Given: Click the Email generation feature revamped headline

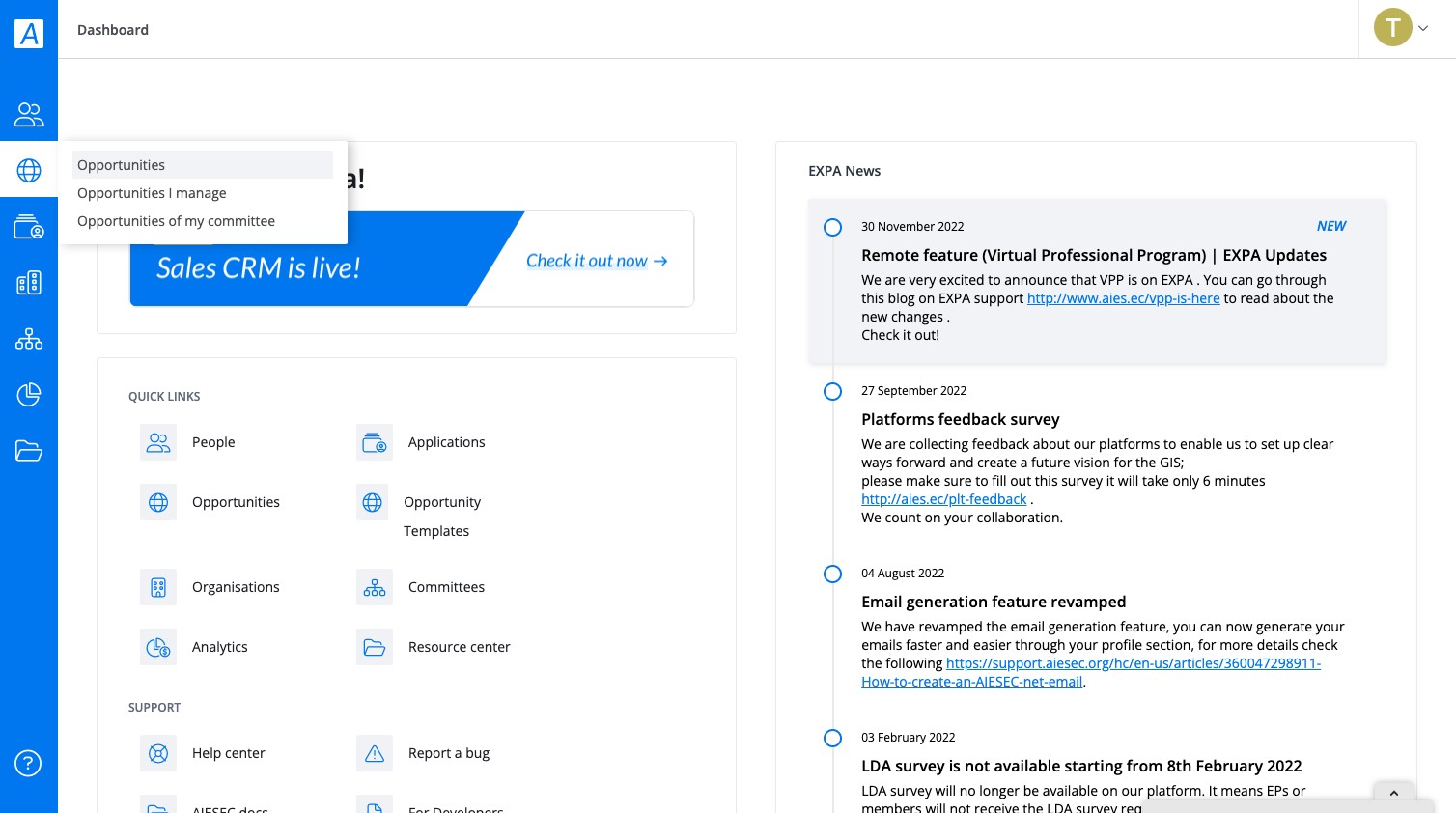Looking at the screenshot, I should 994,602.
